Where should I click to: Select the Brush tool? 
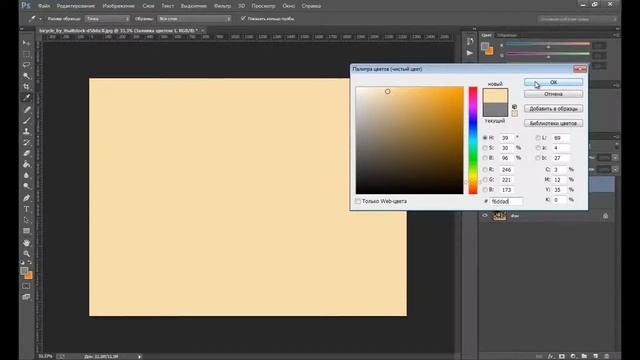pos(27,120)
